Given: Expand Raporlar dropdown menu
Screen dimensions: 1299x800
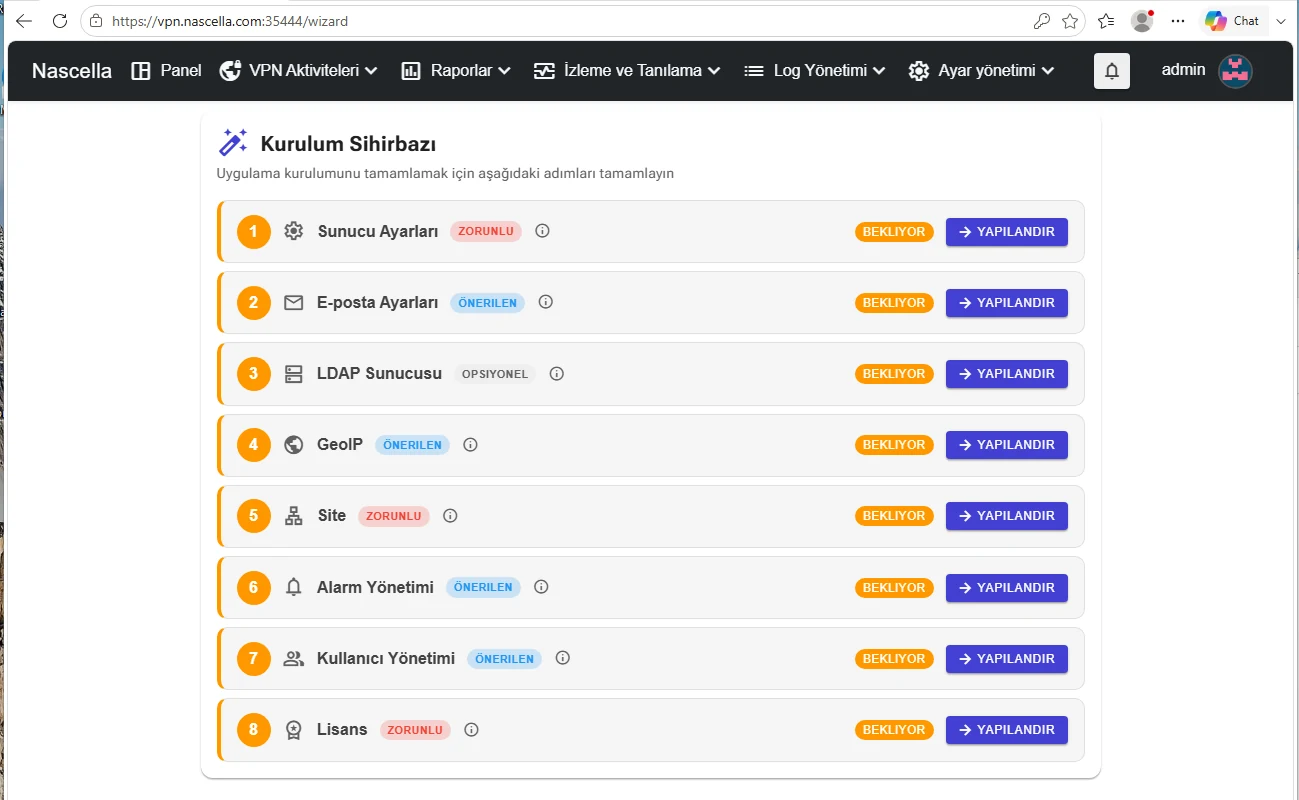Looking at the screenshot, I should [x=456, y=71].
